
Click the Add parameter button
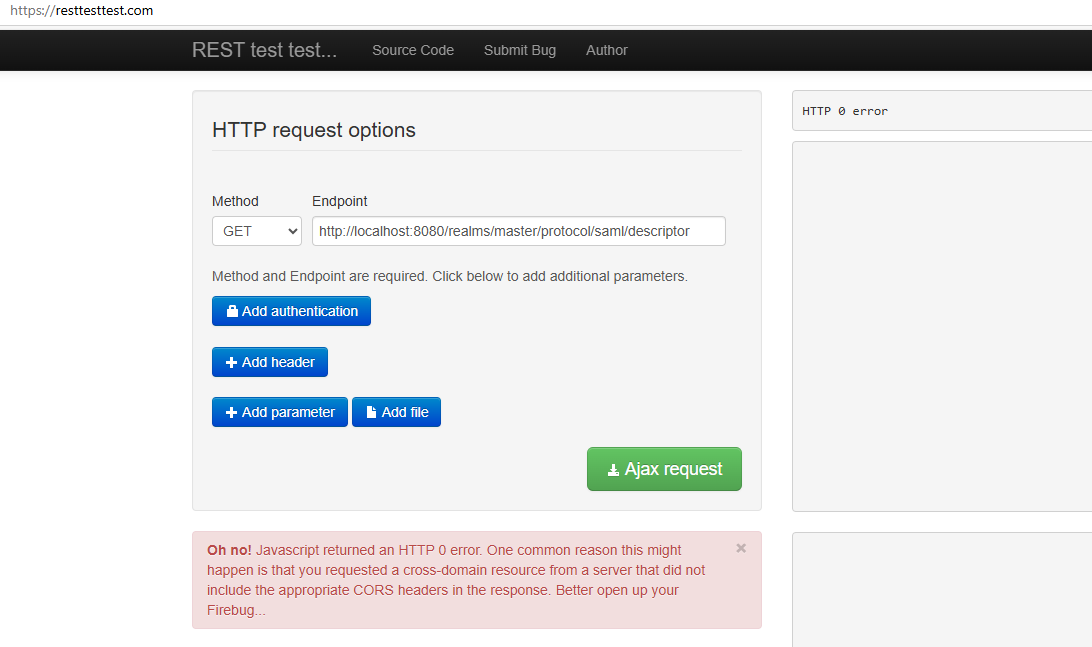[279, 412]
